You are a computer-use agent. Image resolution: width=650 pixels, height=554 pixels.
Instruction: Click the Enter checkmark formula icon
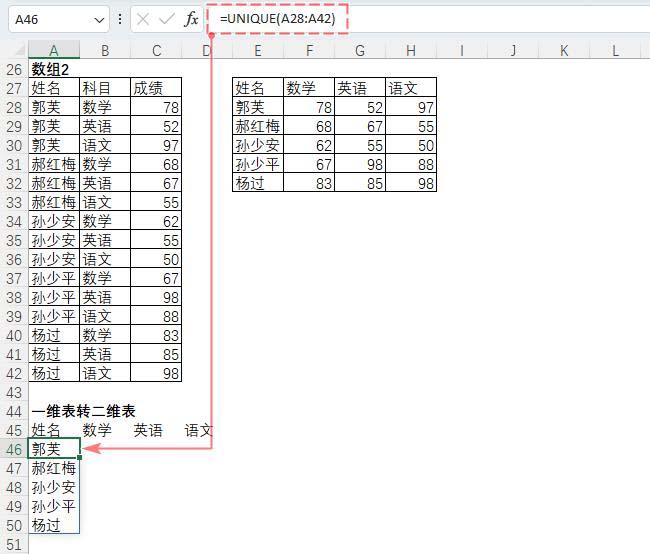point(166,19)
